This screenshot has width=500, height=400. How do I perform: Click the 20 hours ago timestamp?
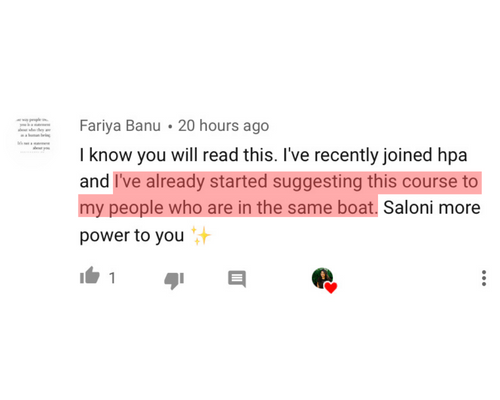pyautogui.click(x=223, y=126)
